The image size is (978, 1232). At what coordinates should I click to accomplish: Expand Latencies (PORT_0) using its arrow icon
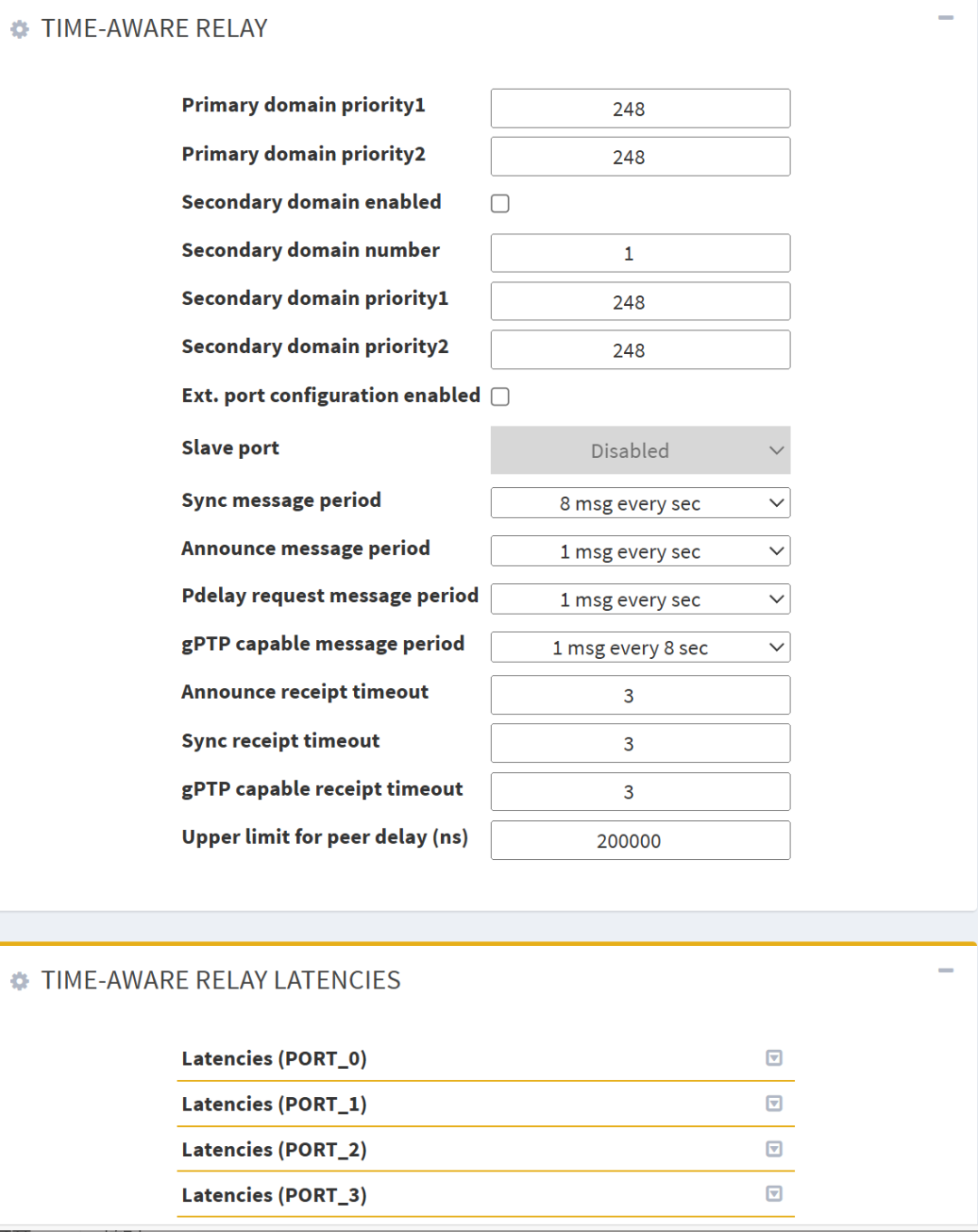click(x=773, y=1058)
